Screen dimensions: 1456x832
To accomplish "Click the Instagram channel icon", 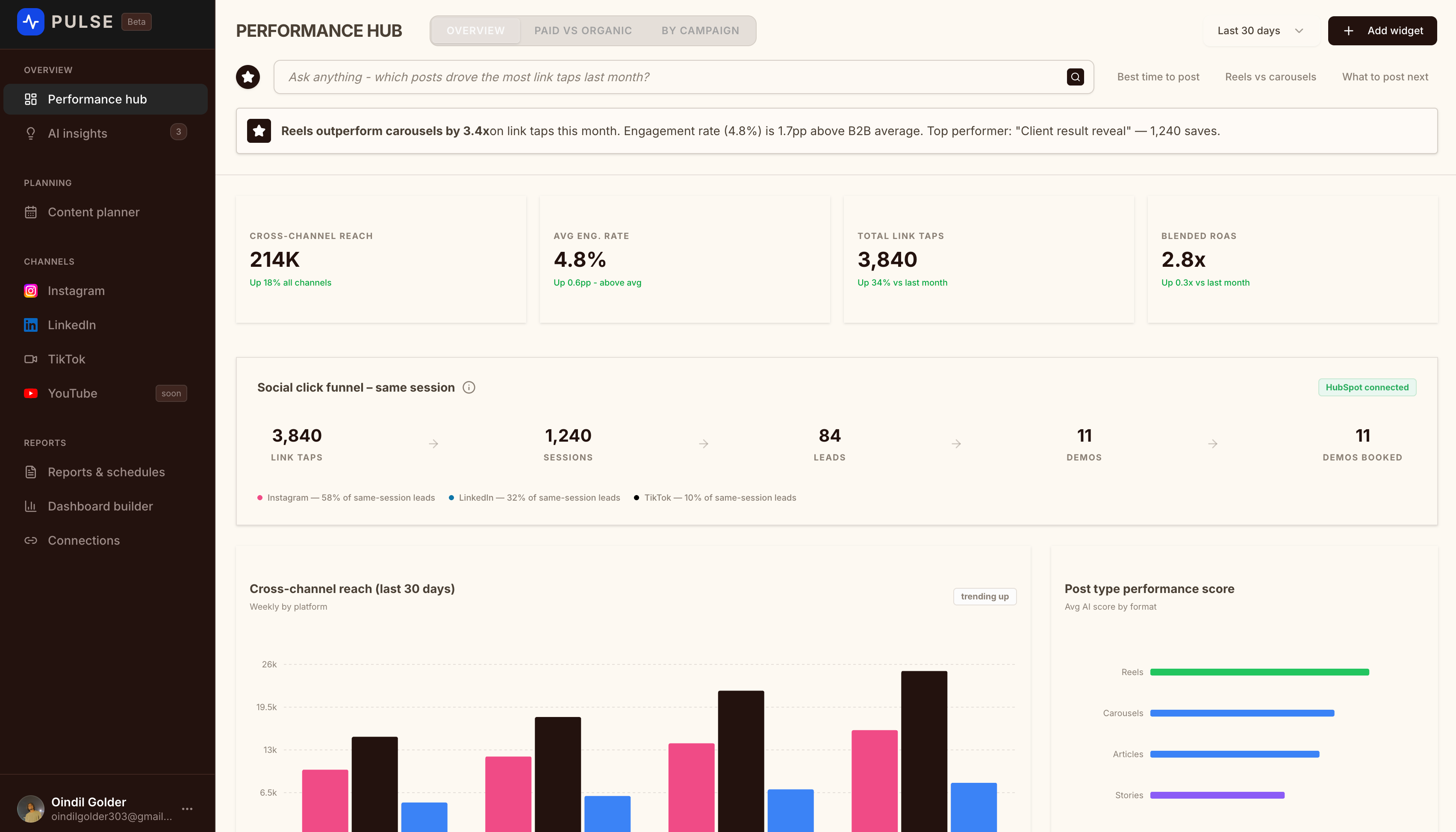I will coord(31,291).
